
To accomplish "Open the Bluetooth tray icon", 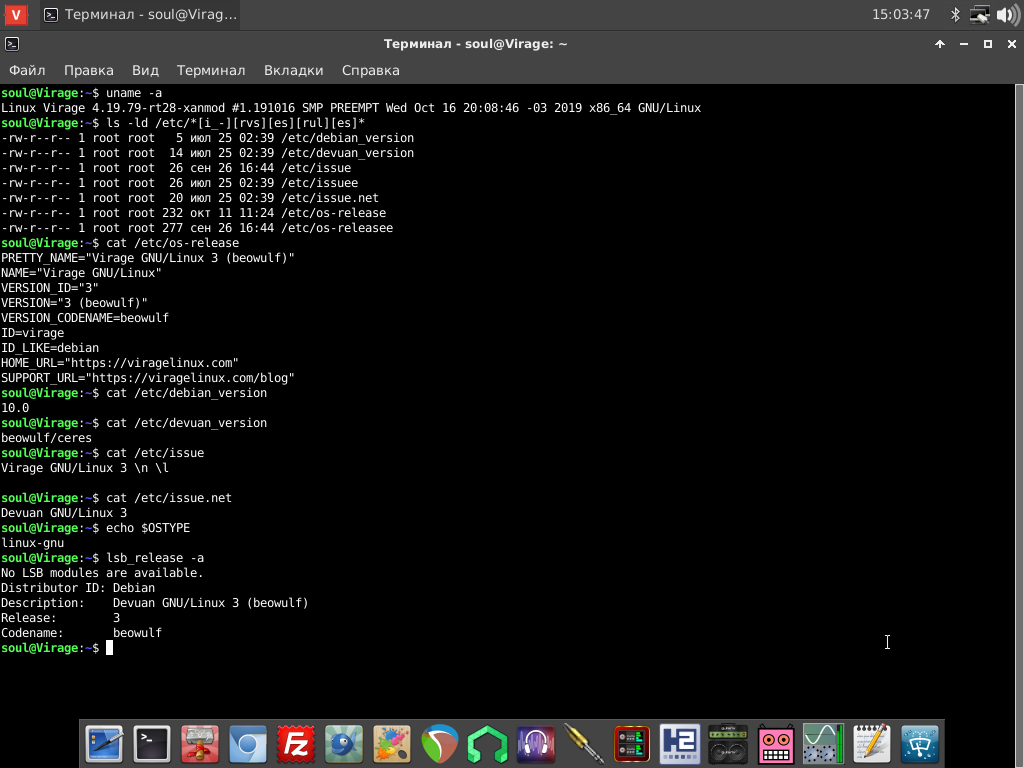I will tap(955, 14).
